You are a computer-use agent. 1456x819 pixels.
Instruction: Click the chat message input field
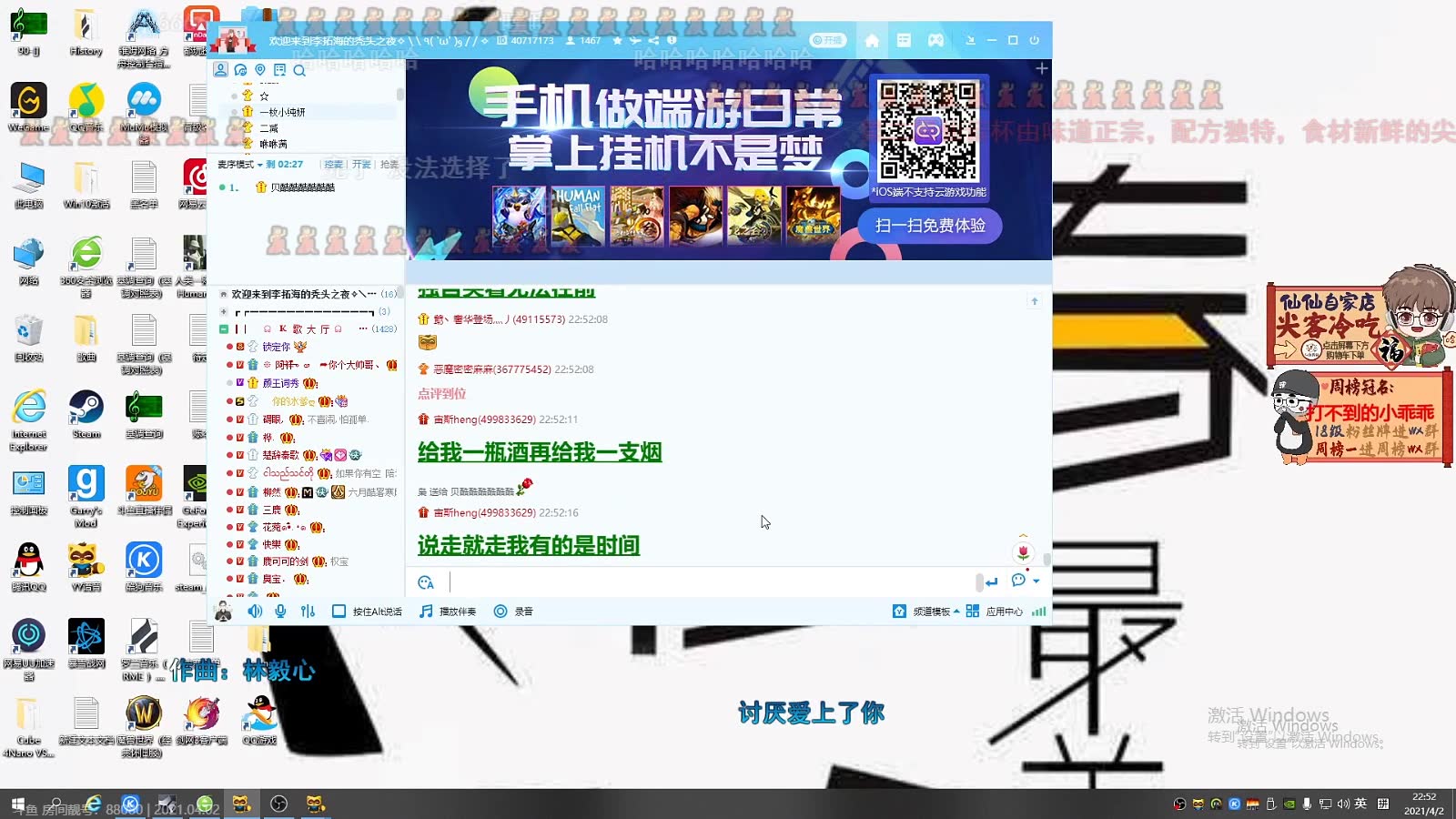(x=712, y=582)
